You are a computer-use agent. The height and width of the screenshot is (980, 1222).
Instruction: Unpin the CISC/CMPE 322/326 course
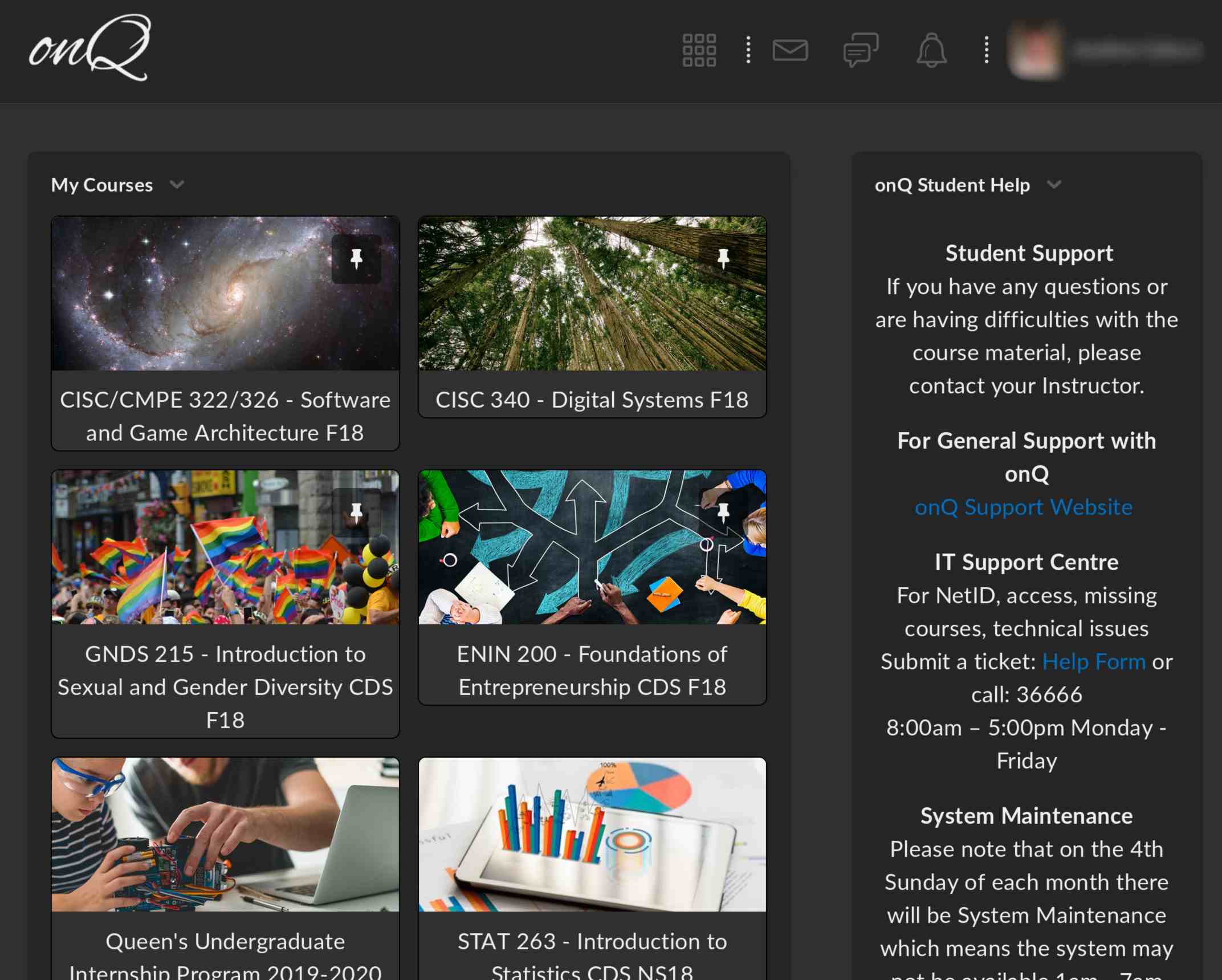(357, 261)
